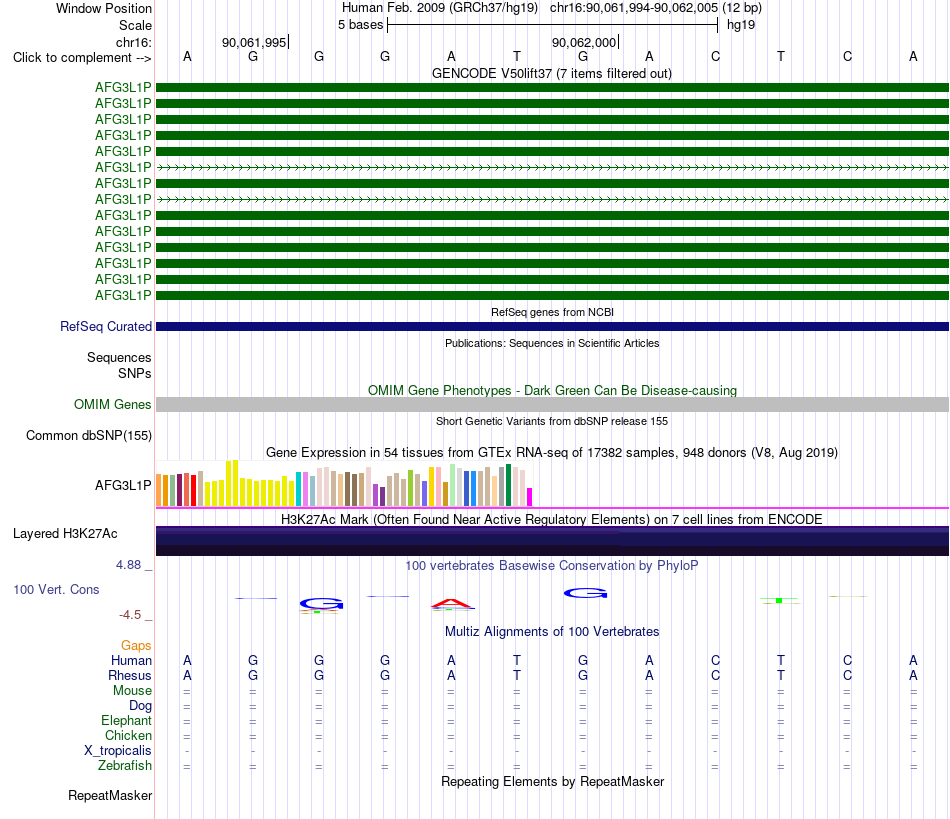Click the H3K27Ac Mark ENCODE track title
The height and width of the screenshot is (819, 950).
(x=552, y=519)
